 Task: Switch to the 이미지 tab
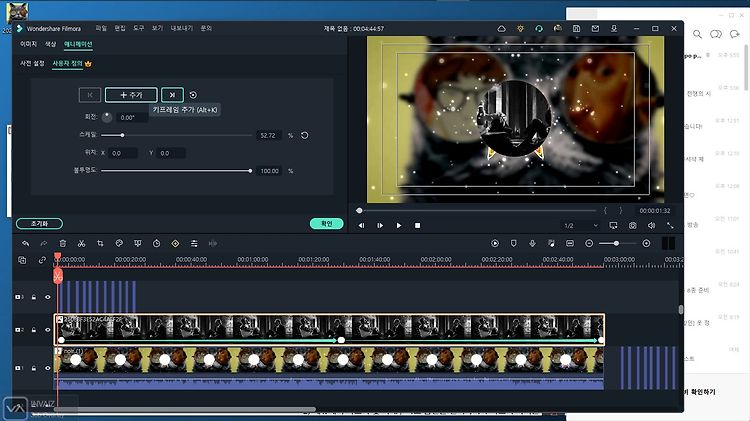(28, 44)
